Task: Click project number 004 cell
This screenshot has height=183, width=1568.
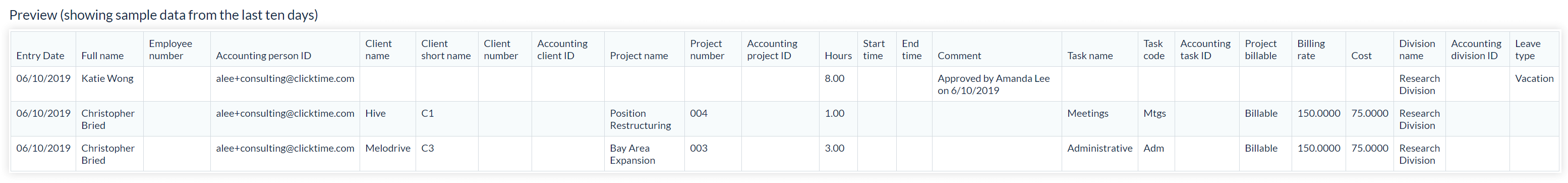Action: tap(699, 113)
